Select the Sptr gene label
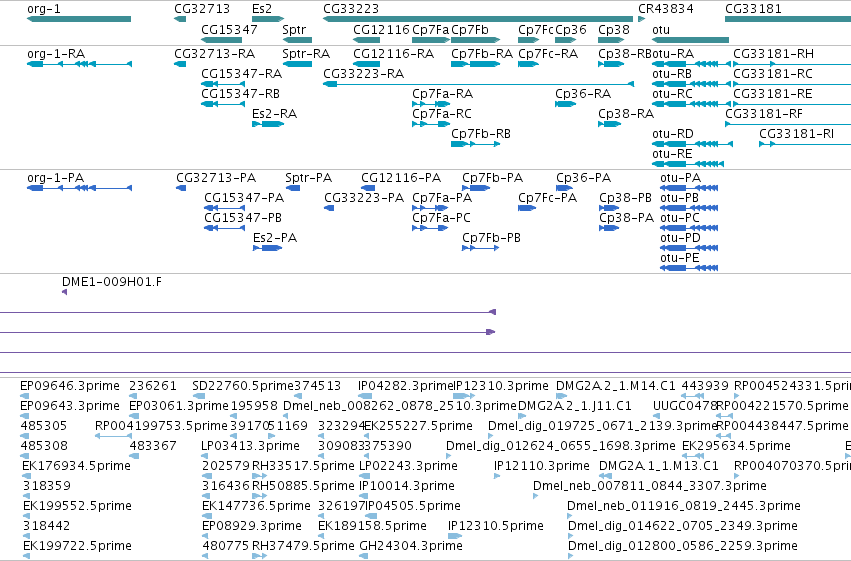The width and height of the screenshot is (851, 561). (294, 29)
